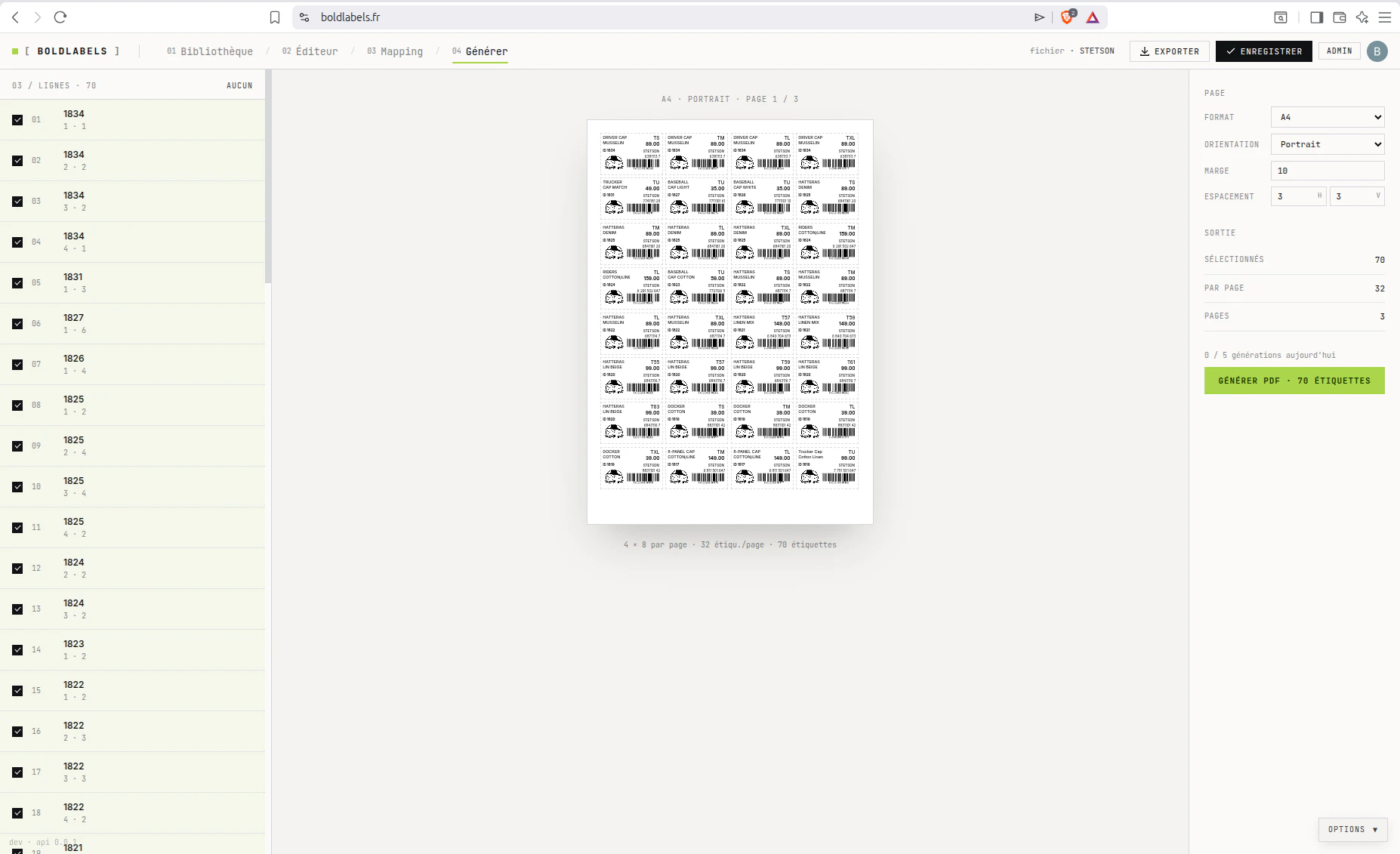The width and height of the screenshot is (1400, 854).
Task: Click the Exporter button
Action: (x=1170, y=51)
